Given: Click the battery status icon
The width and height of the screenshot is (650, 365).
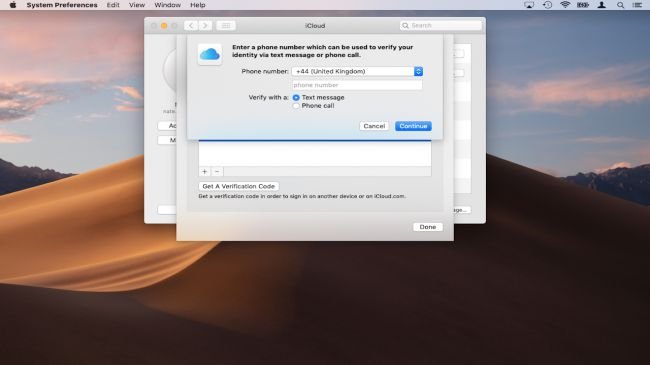Looking at the screenshot, I should (583, 5).
